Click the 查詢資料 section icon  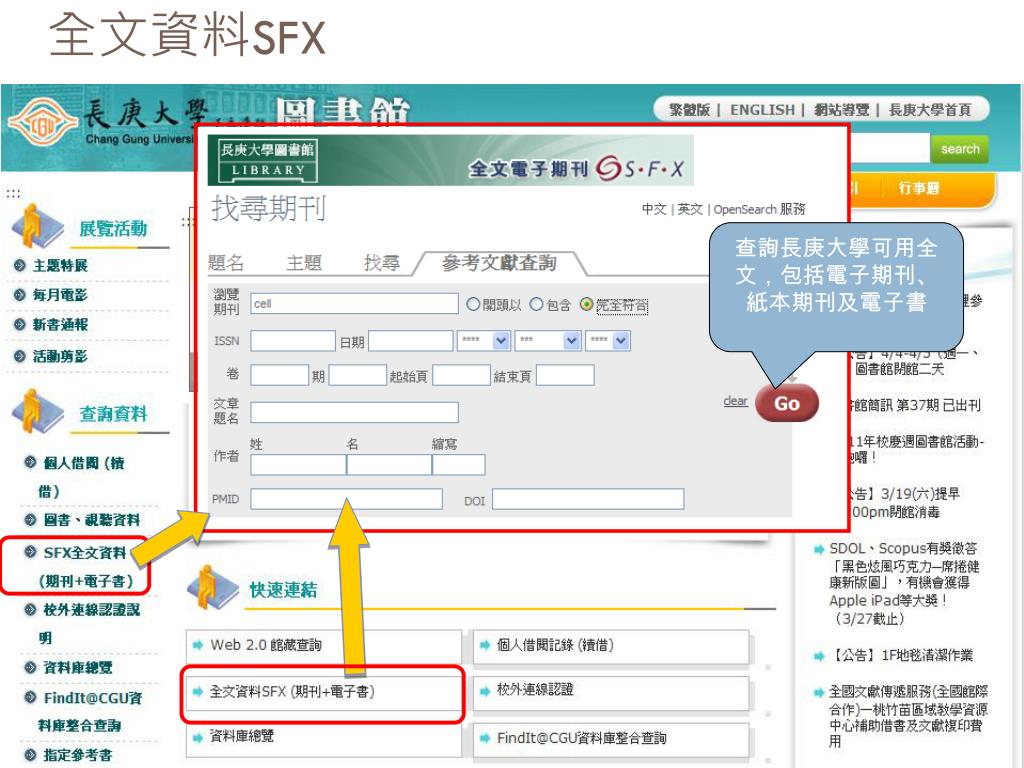point(38,411)
